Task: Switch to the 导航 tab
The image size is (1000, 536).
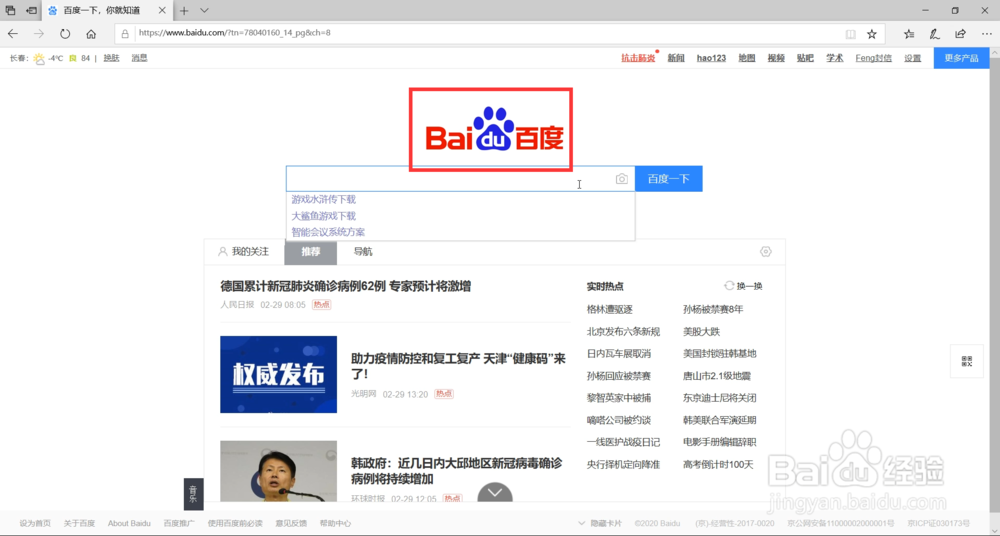Action: click(x=363, y=251)
